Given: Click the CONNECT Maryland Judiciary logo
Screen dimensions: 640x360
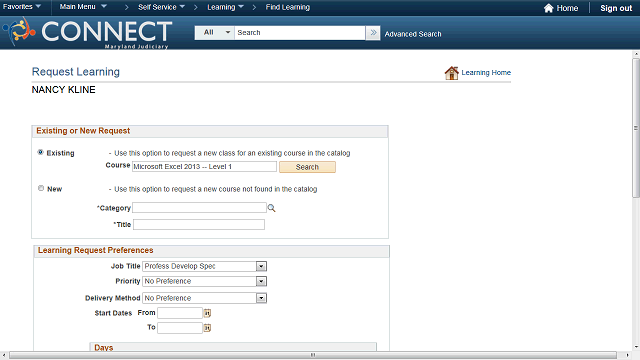Looking at the screenshot, I should point(88,33).
